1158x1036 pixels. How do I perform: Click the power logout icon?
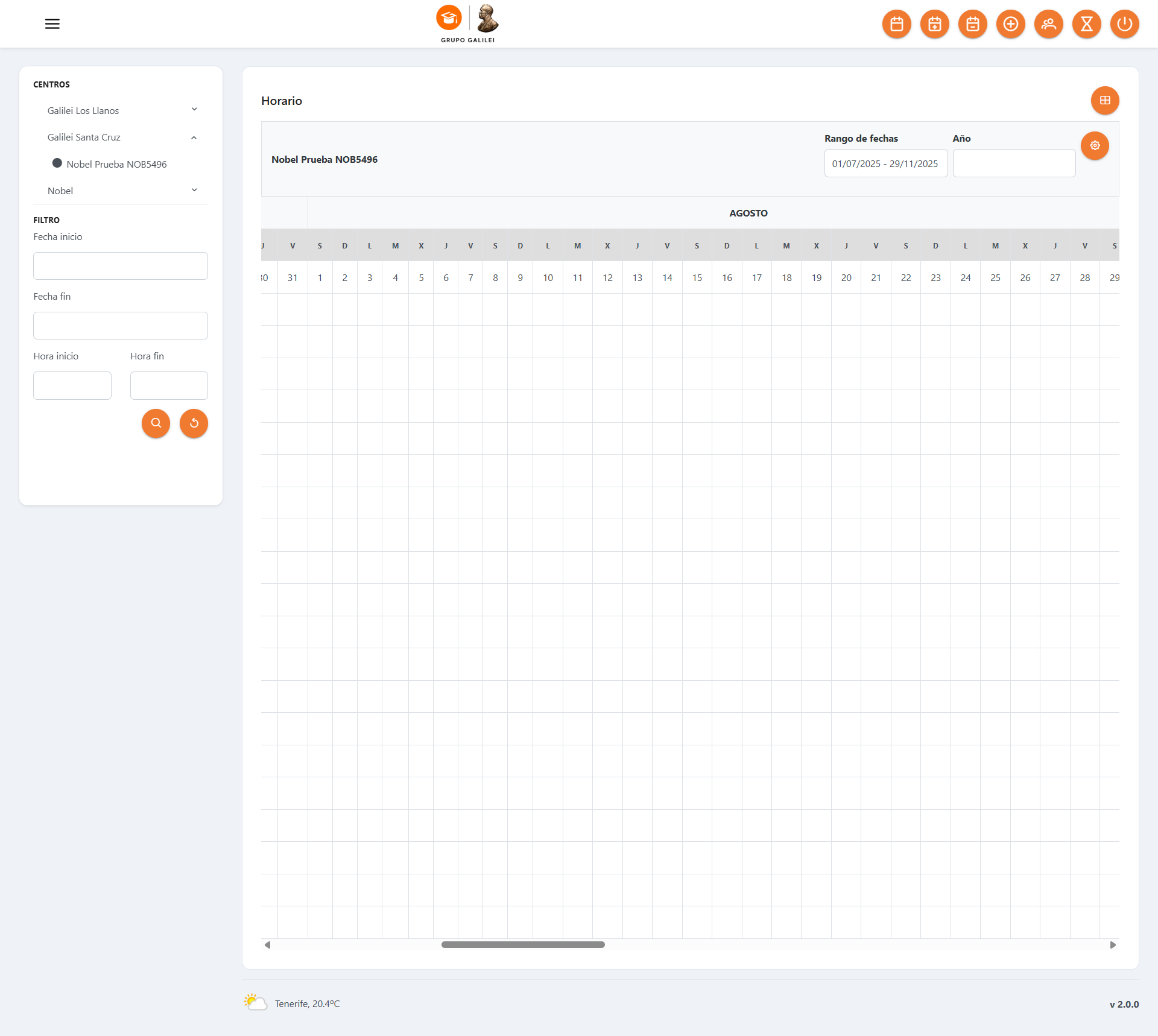pyautogui.click(x=1125, y=24)
